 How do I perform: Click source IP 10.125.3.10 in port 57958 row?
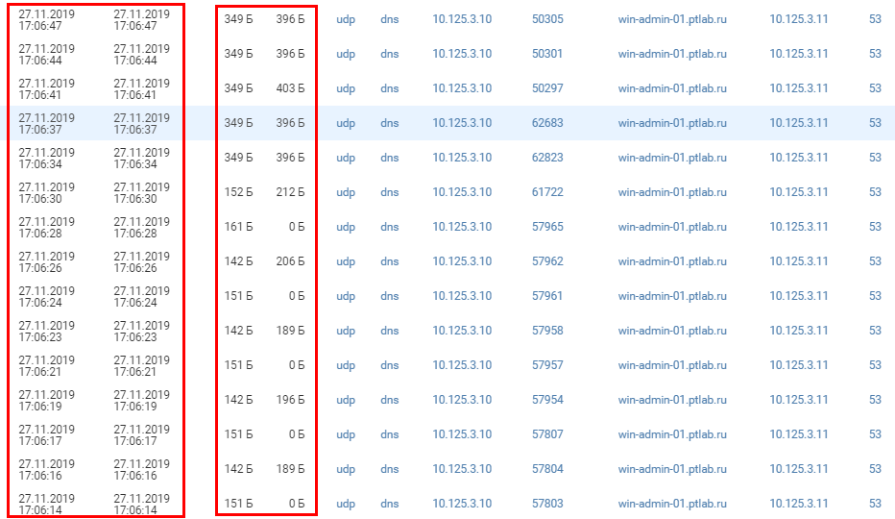click(462, 330)
